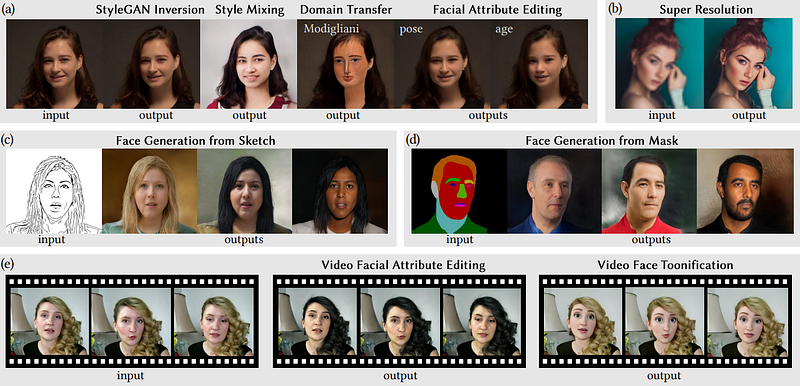Click the "StyleGAN Inversion" heading
Viewport: 800px width, 386px height.
click(x=150, y=9)
